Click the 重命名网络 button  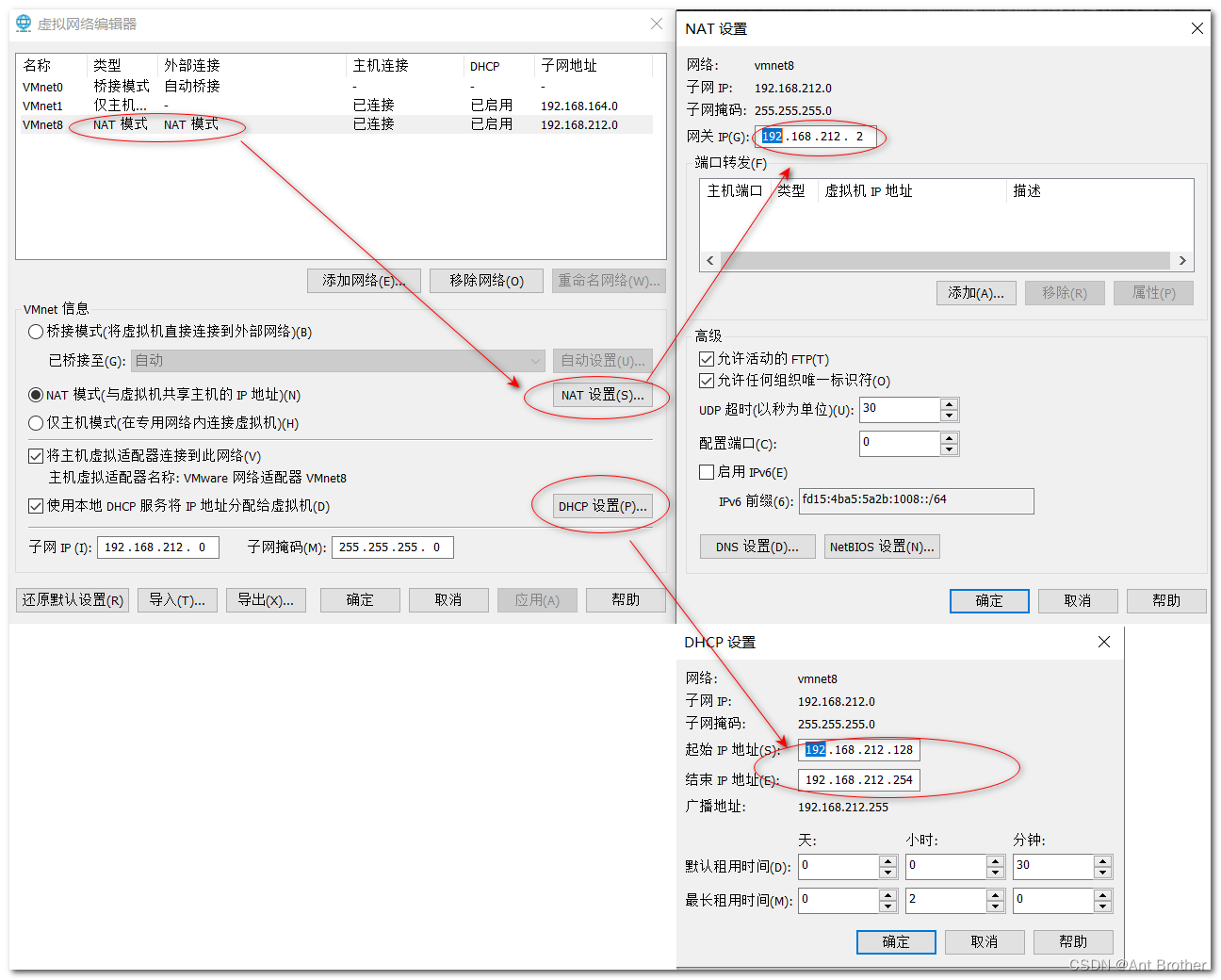tap(609, 280)
